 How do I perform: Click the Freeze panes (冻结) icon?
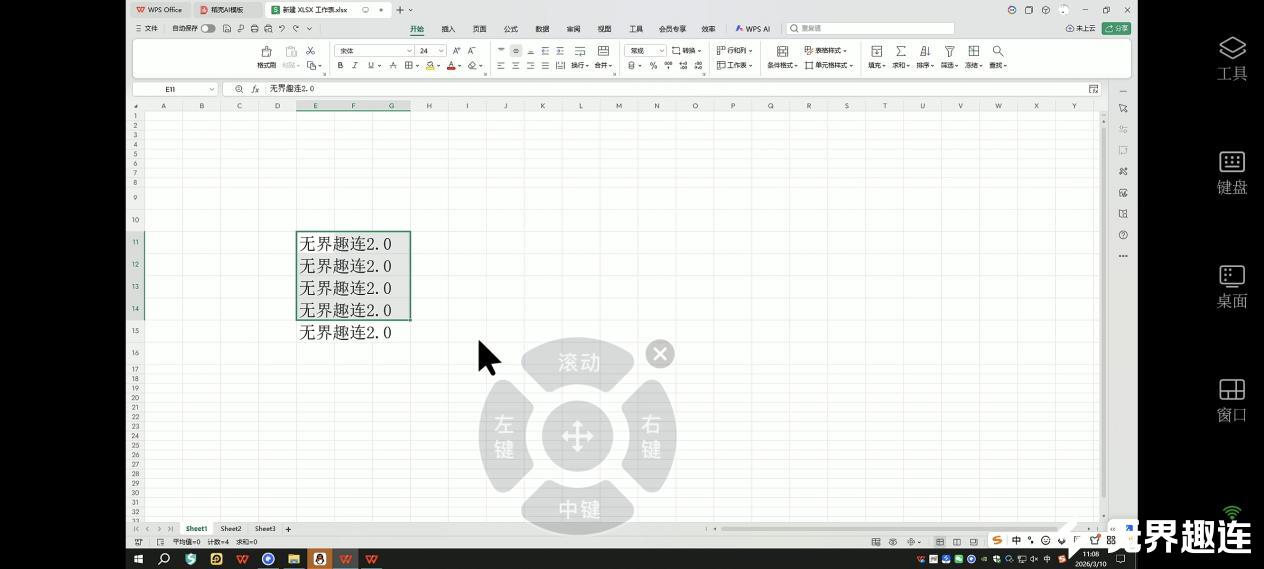pos(973,51)
